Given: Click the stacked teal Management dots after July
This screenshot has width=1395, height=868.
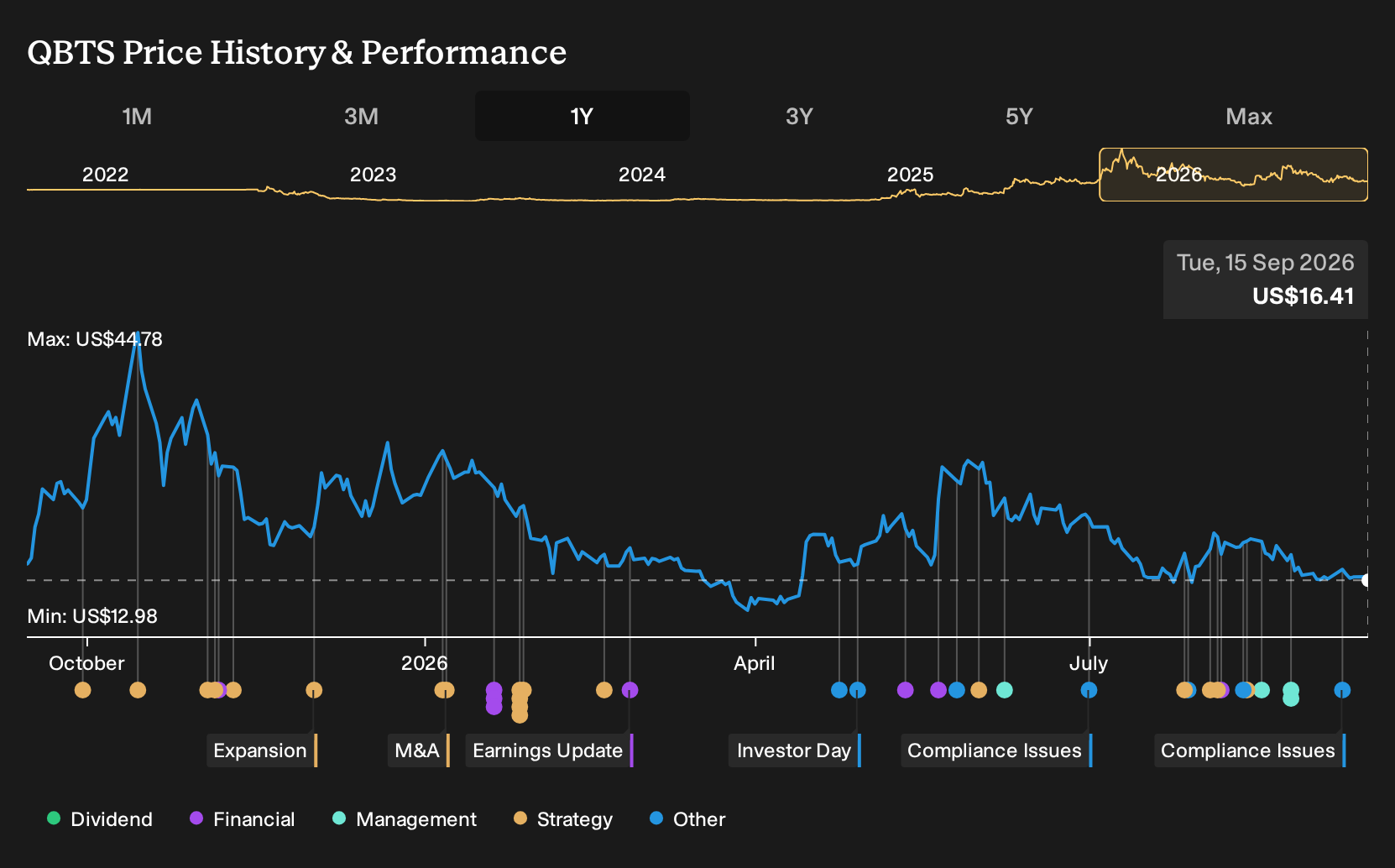Looking at the screenshot, I should pos(1291,694).
